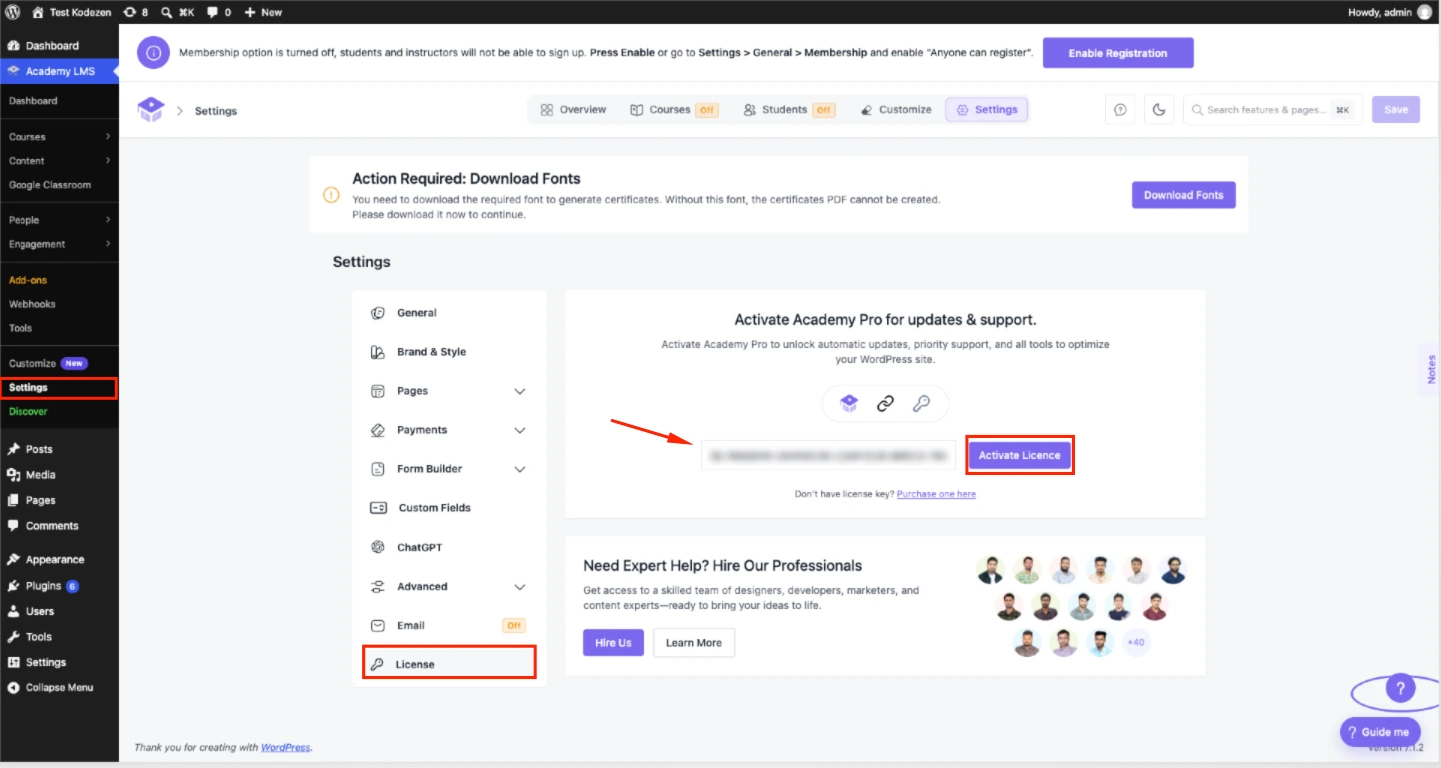Open the Brand & Style settings
The width and height of the screenshot is (1441, 768).
click(449, 352)
